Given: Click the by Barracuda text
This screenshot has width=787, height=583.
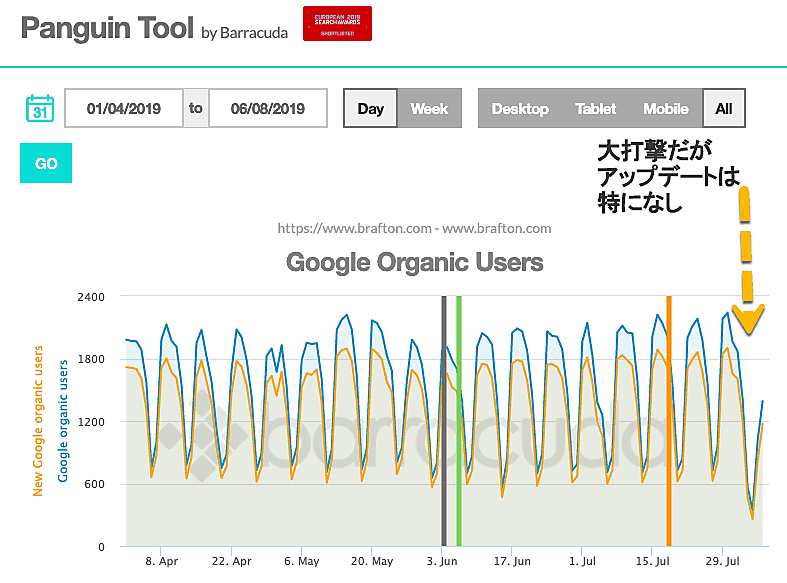Looking at the screenshot, I should tap(244, 33).
